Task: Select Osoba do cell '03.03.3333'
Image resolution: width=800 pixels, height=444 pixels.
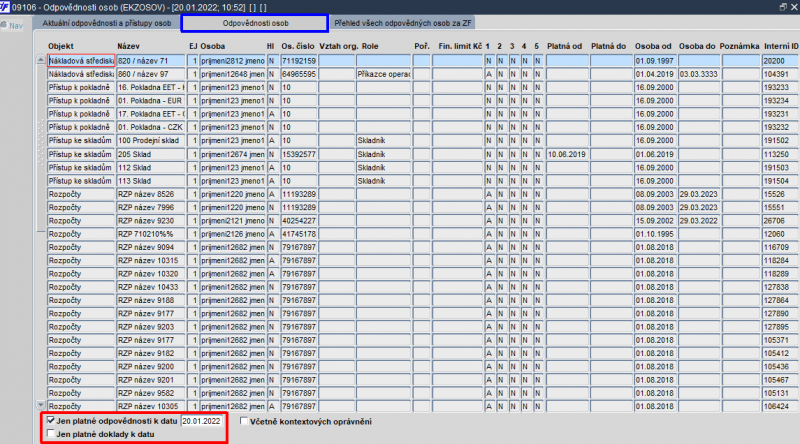Action: click(698, 74)
